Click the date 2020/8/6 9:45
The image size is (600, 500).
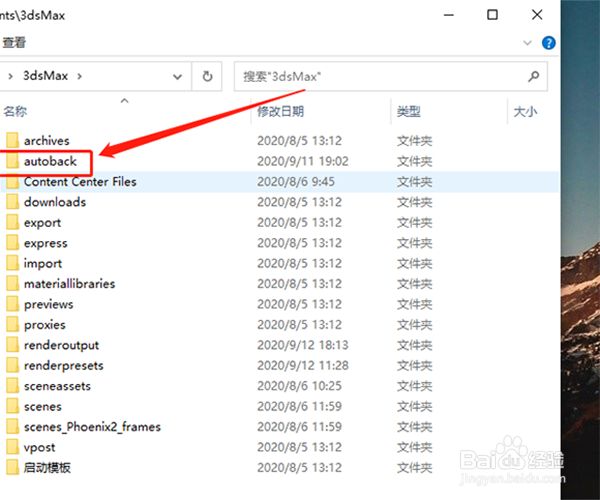tap(296, 182)
